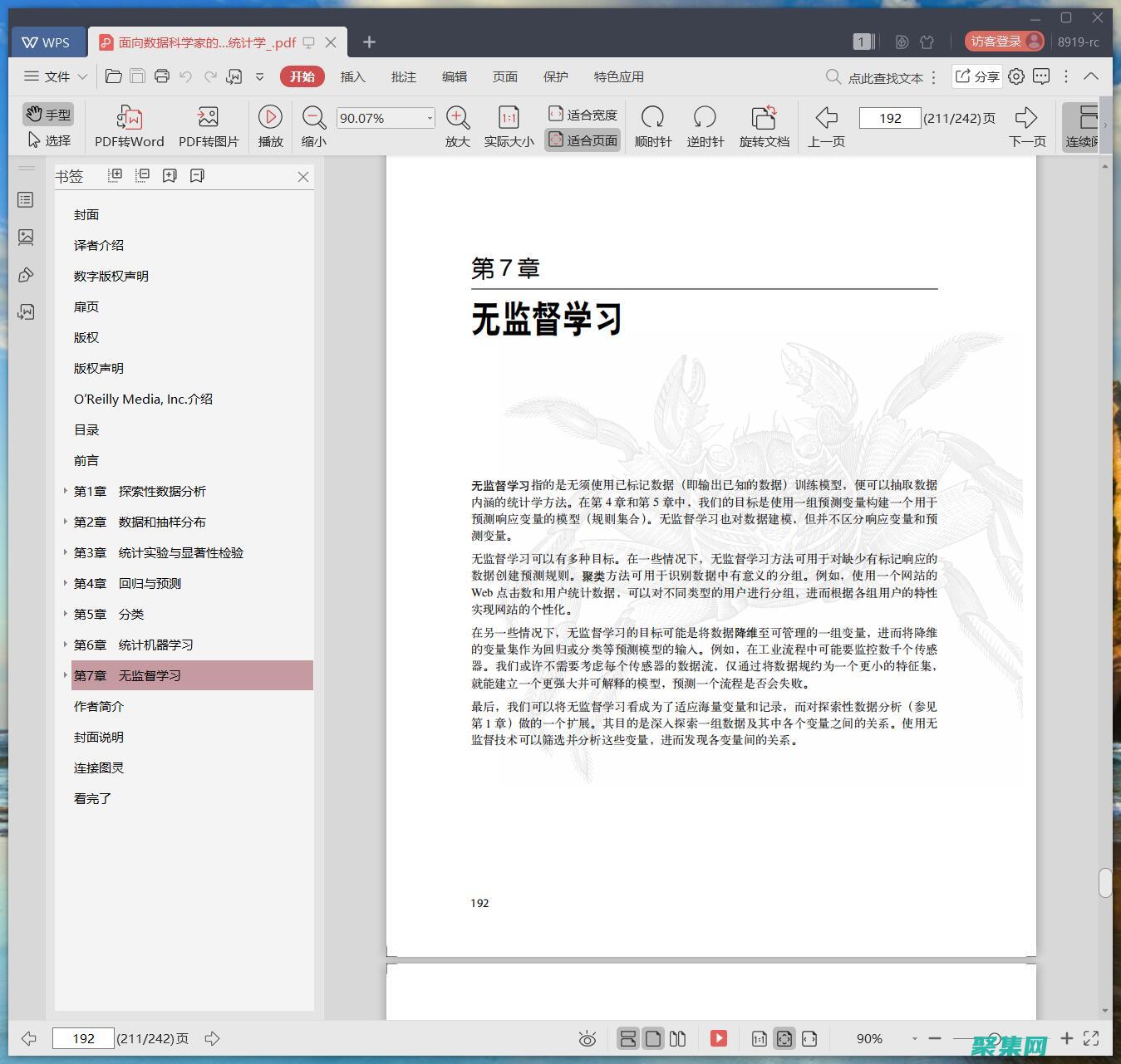Image resolution: width=1121 pixels, height=1064 pixels.
Task: Open the thumbnail image panel in left sidebar
Action: 25,237
